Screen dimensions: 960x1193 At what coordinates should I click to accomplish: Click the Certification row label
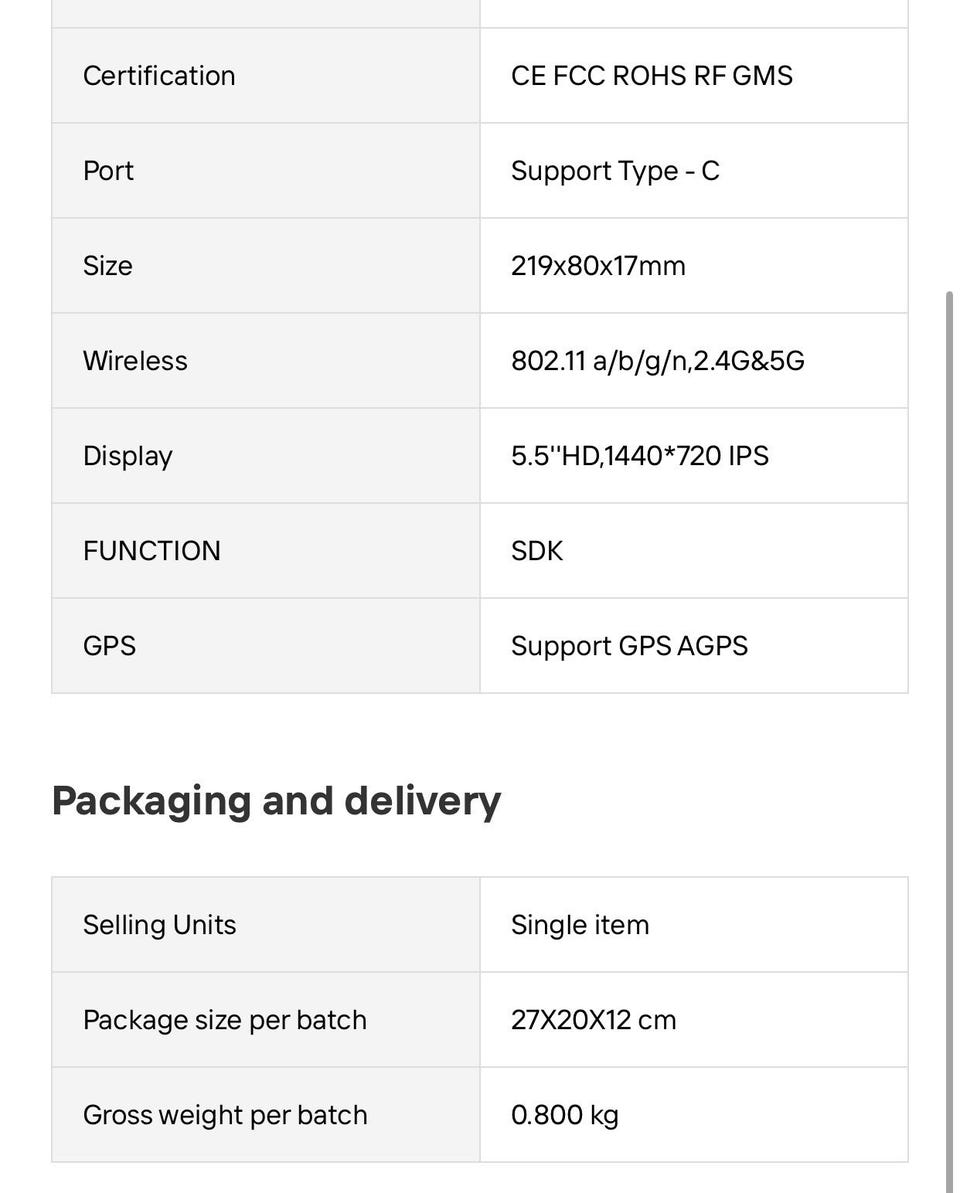click(159, 76)
